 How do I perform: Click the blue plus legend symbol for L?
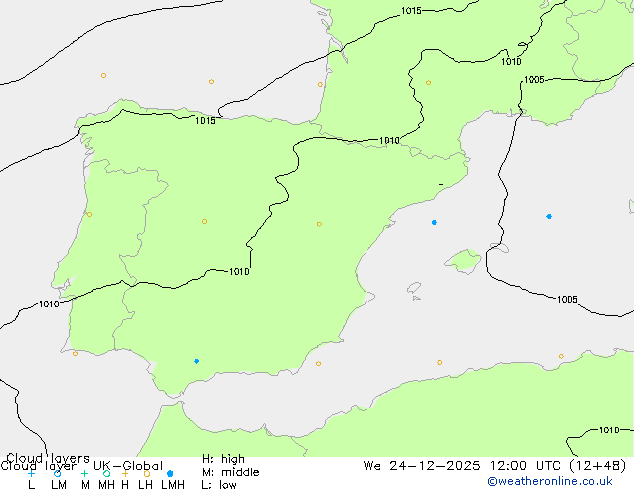[x=31, y=473]
